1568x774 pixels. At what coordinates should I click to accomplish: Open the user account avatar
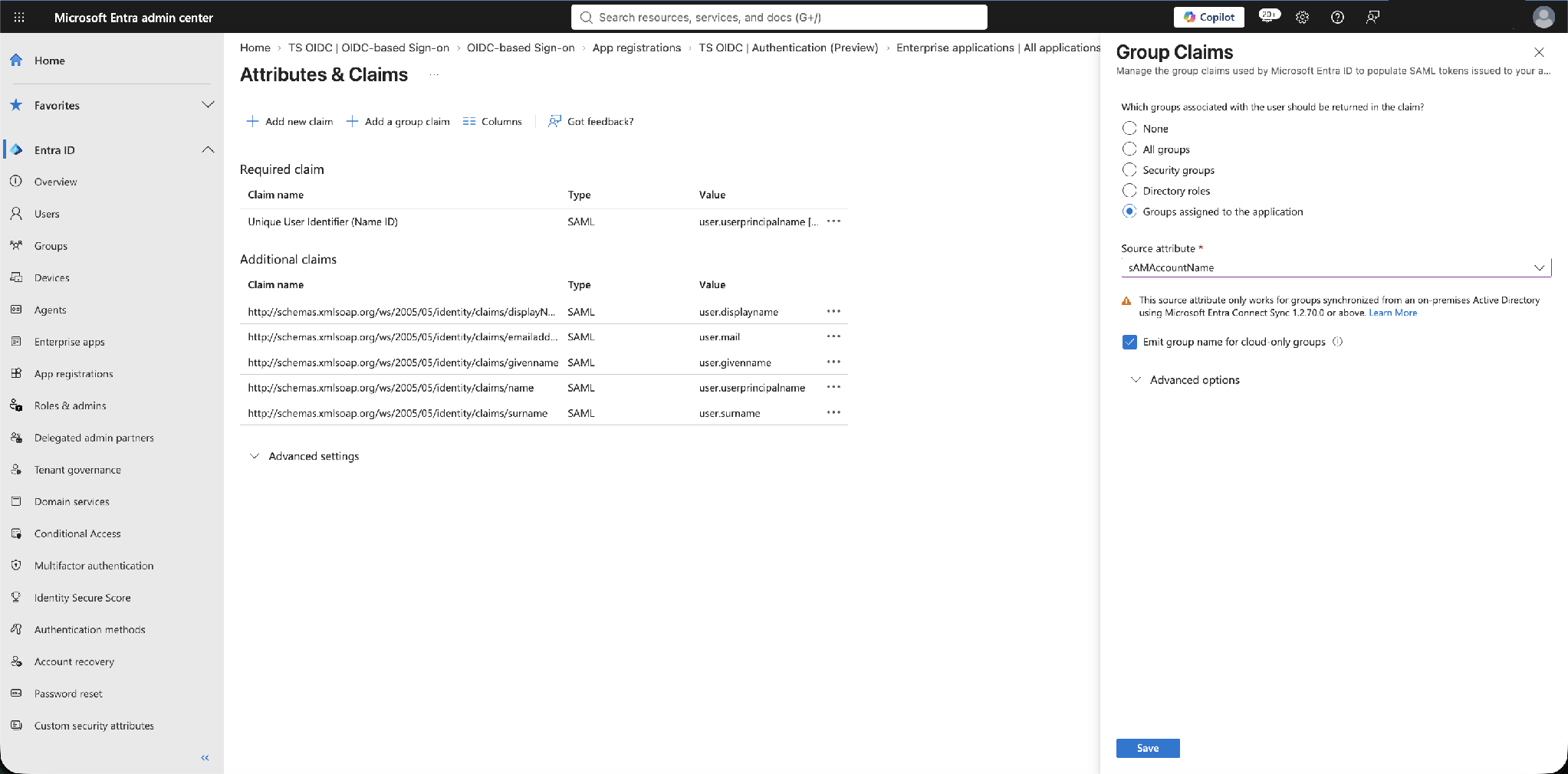click(1543, 17)
